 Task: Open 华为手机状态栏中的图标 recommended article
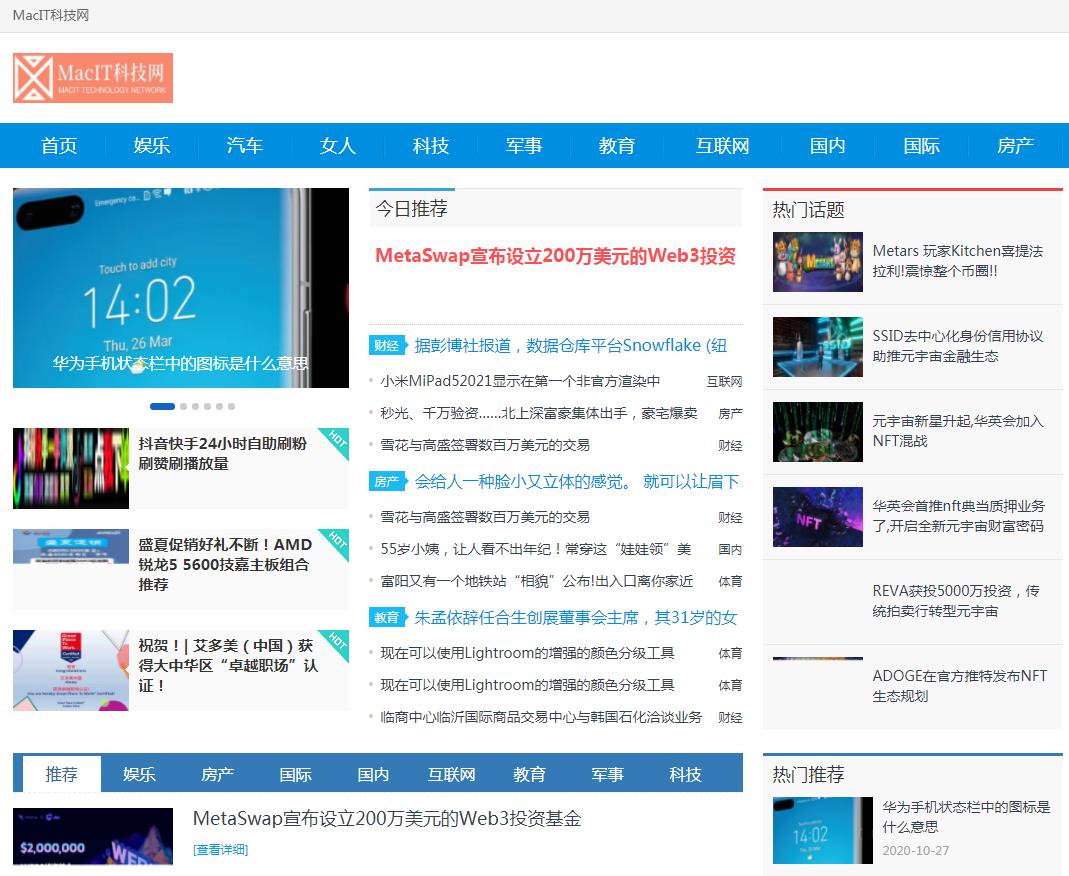pyautogui.click(x=966, y=817)
